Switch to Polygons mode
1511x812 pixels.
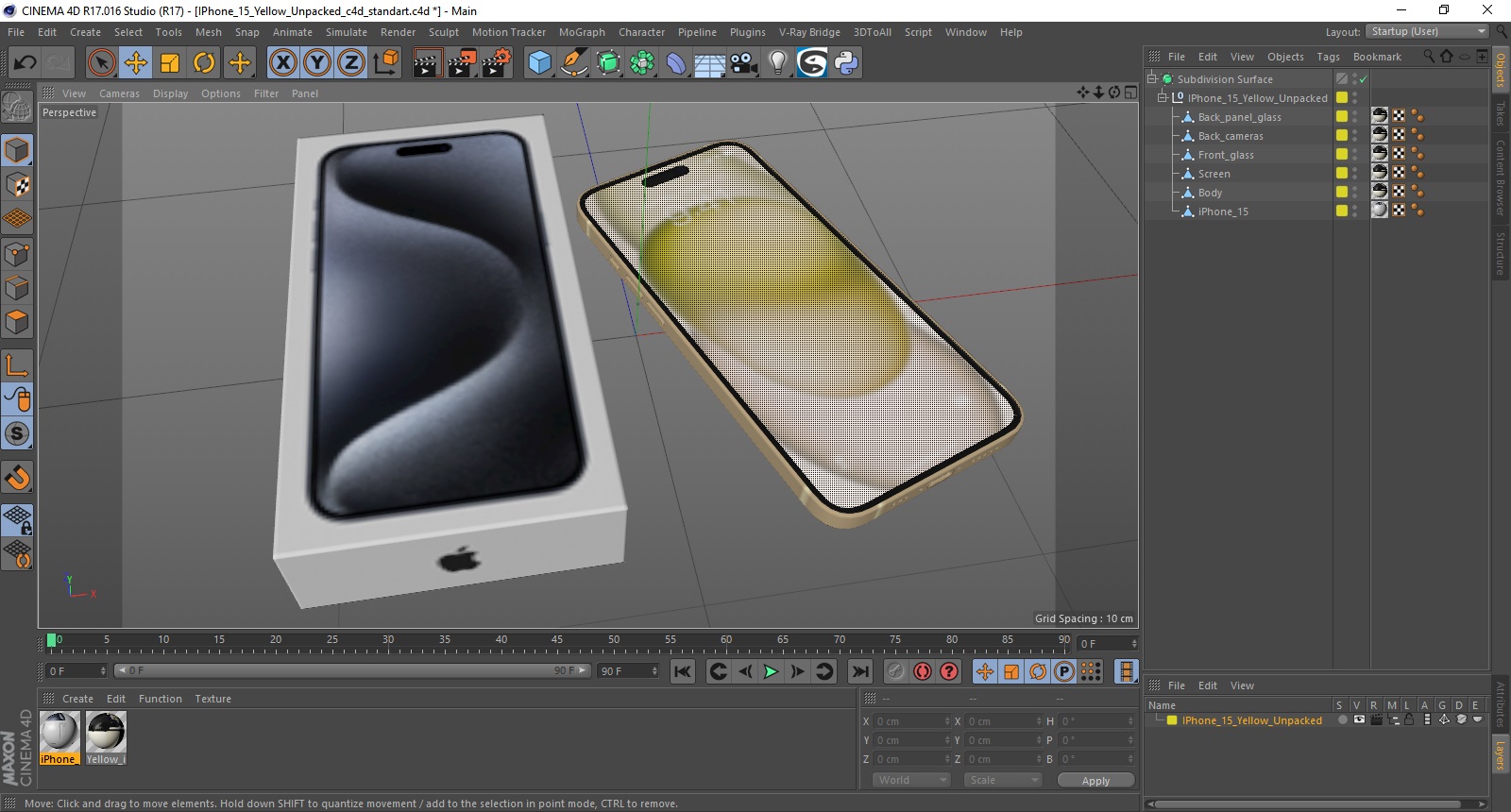click(17, 322)
